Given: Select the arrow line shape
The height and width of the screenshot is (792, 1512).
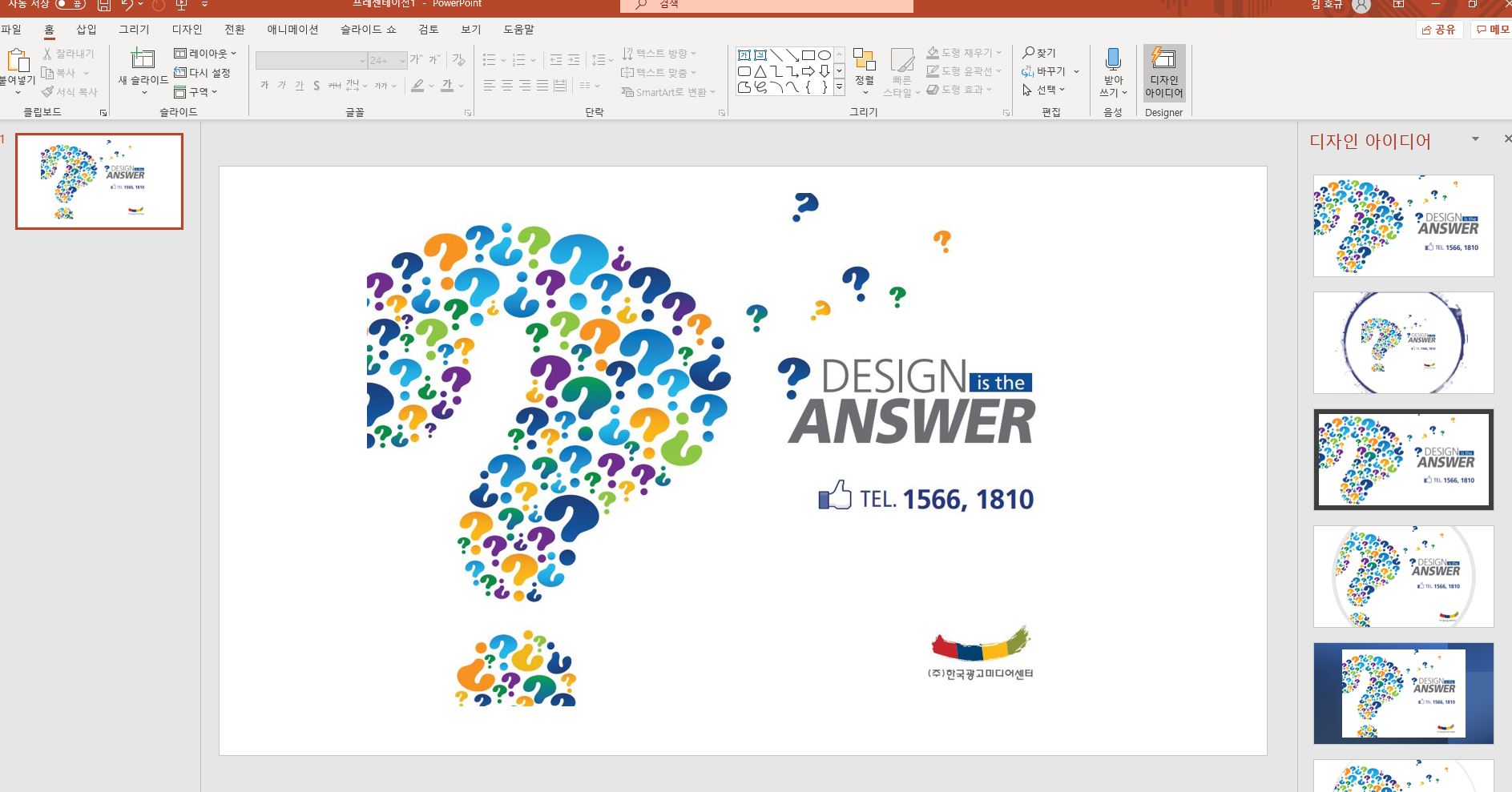Looking at the screenshot, I should coord(792,55).
